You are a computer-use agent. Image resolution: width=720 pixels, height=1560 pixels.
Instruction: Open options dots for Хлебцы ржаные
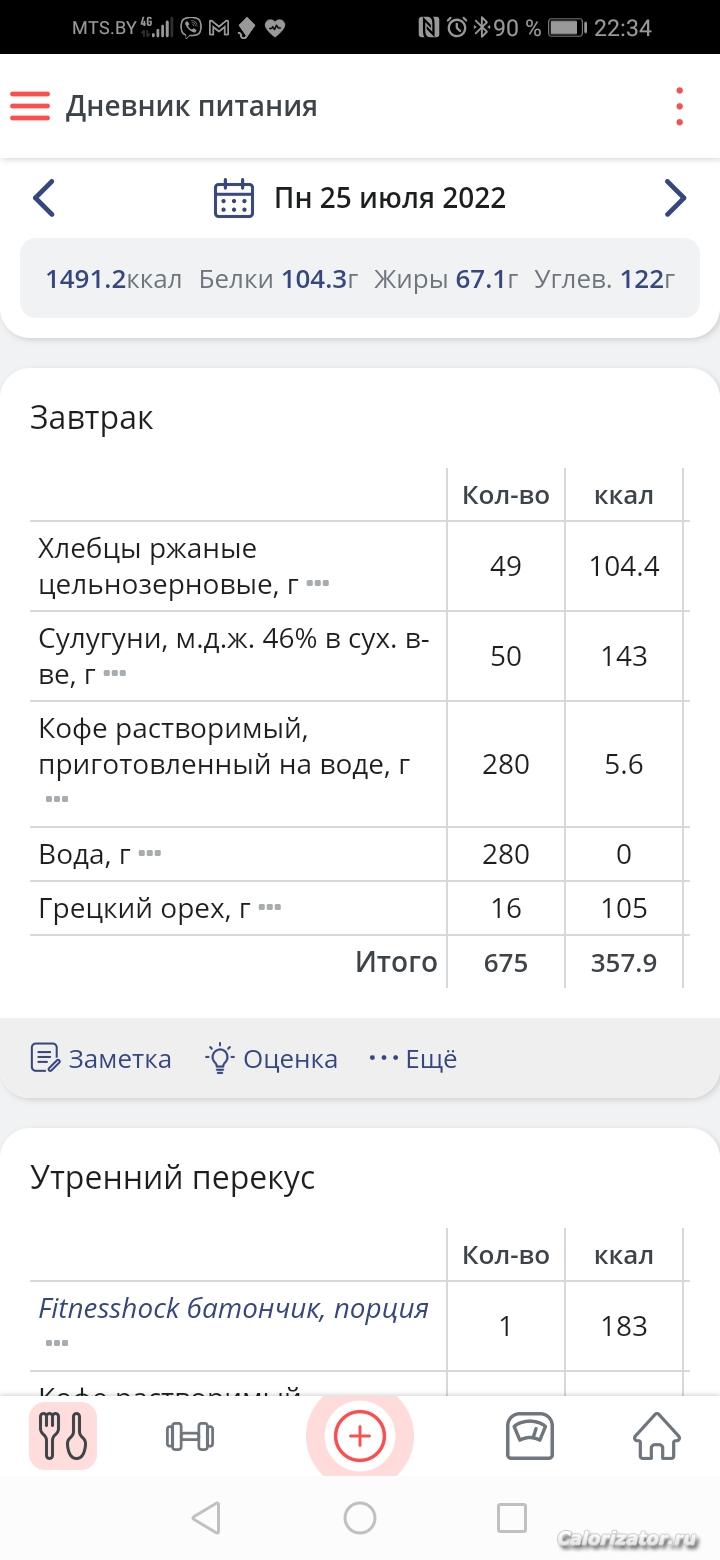[318, 583]
